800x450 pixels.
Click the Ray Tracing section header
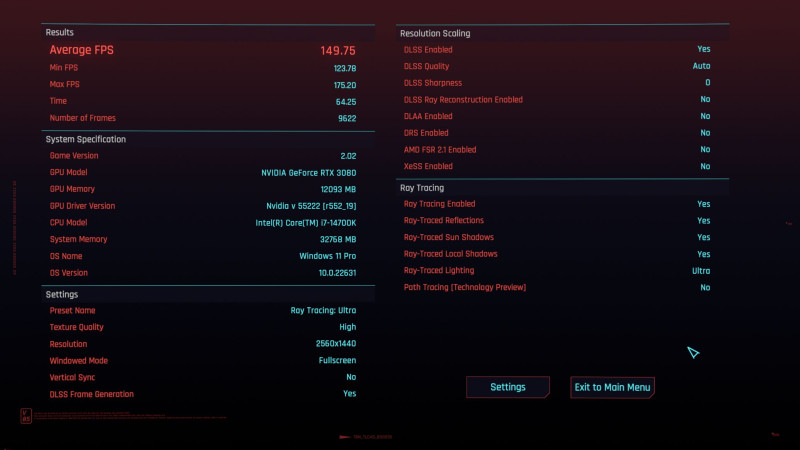422,188
